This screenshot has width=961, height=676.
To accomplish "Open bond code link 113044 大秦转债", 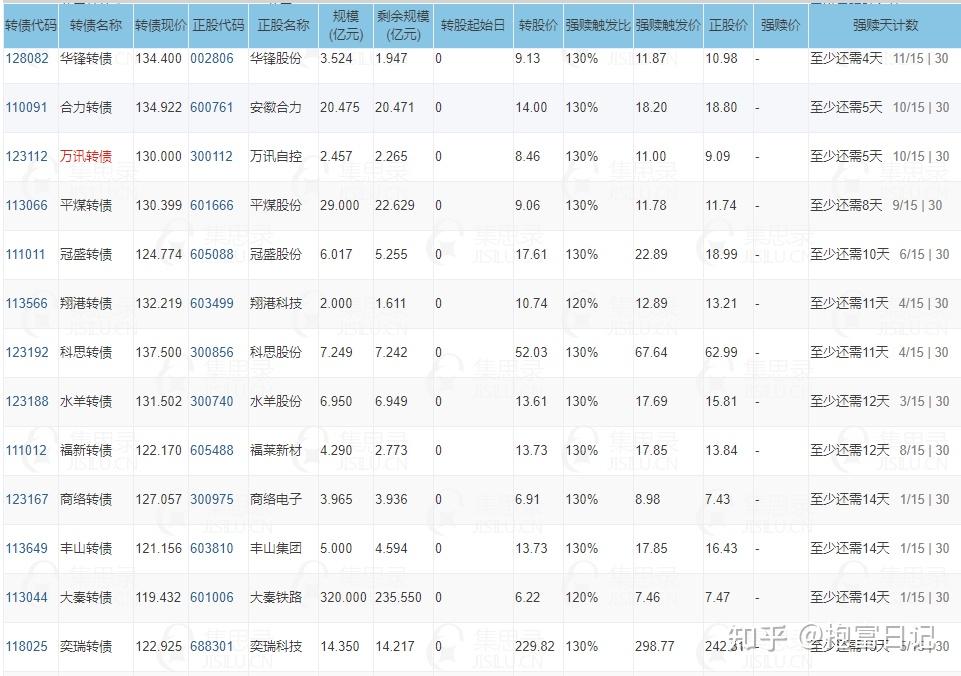I will click(27, 597).
